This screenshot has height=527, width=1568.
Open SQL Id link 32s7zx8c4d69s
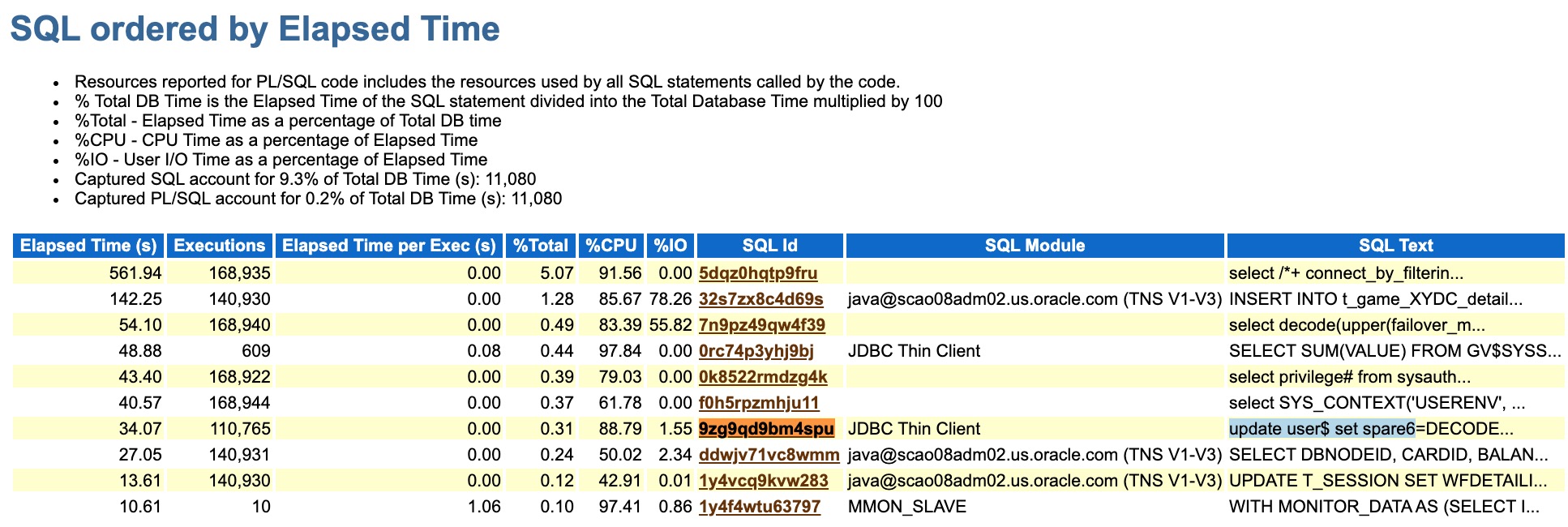pyautogui.click(x=760, y=299)
